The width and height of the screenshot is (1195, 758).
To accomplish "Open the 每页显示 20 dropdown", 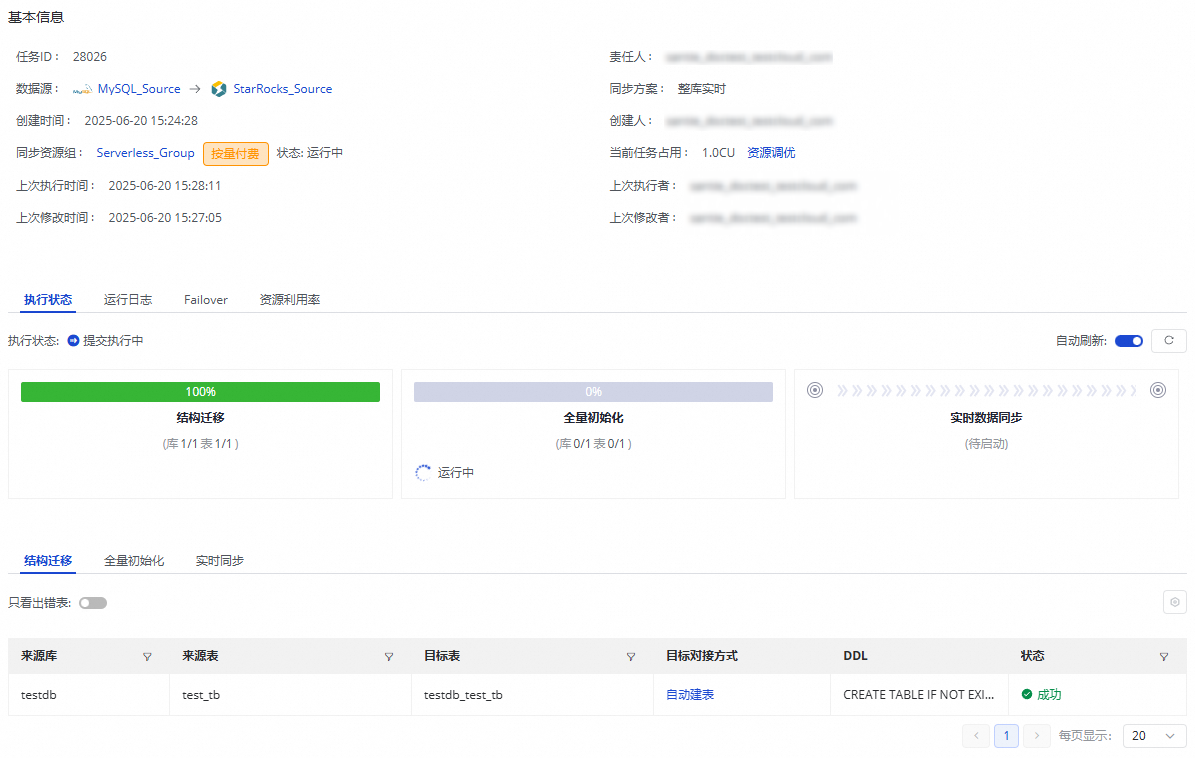I will [x=1154, y=736].
